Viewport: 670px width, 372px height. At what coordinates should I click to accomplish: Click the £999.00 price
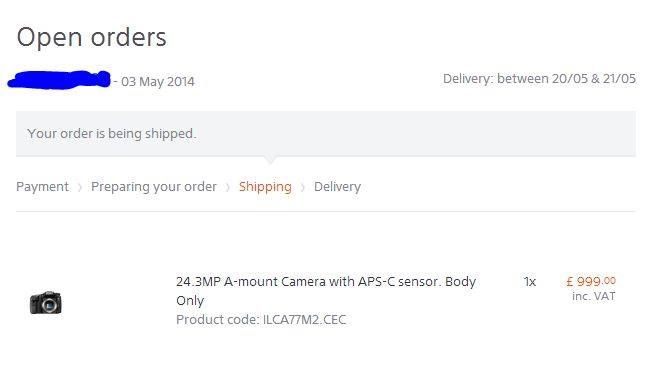[591, 281]
